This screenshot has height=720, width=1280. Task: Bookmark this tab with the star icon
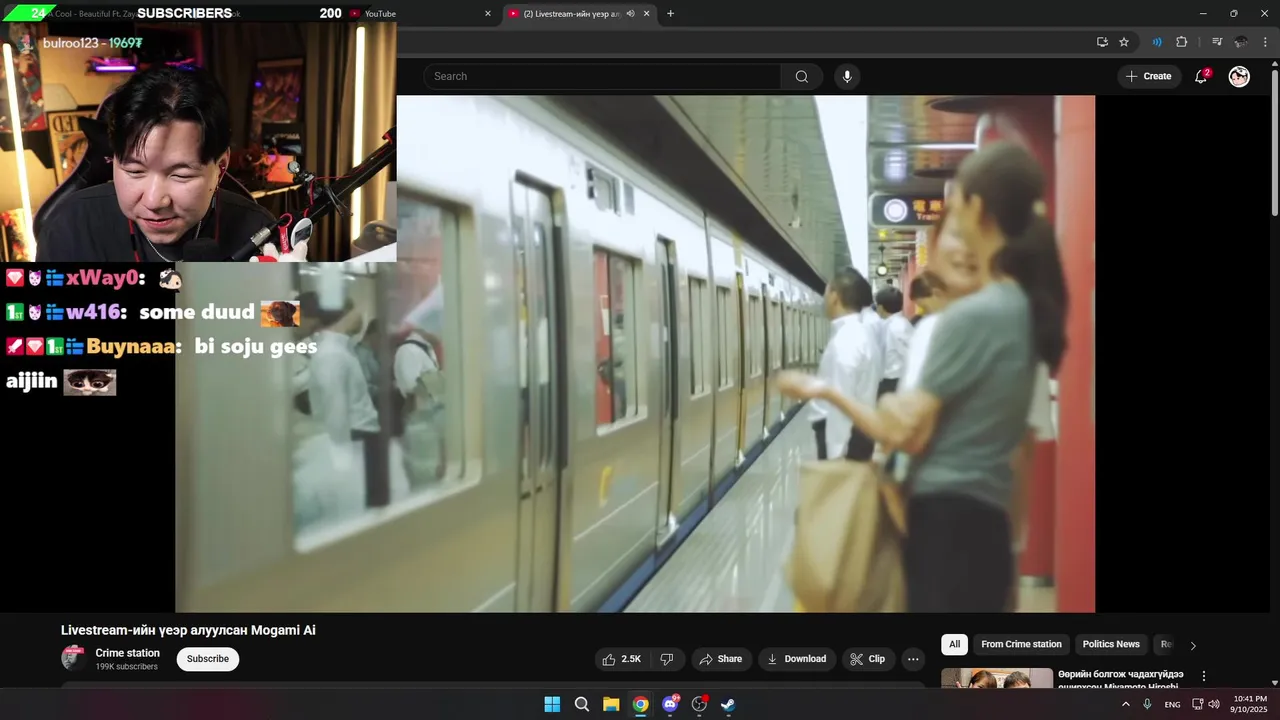(x=1124, y=42)
